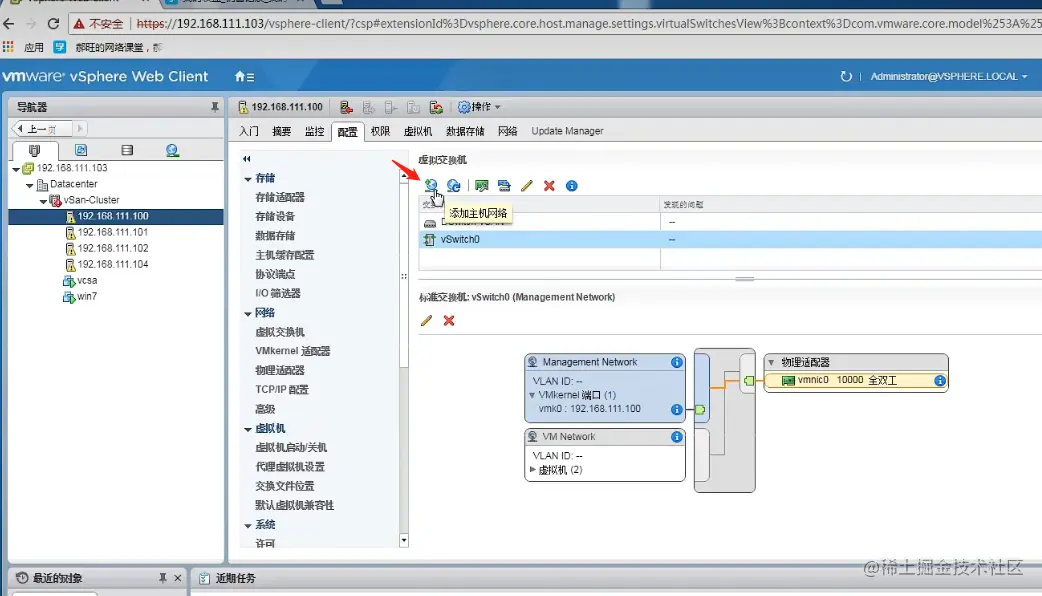Click the Add Host Networking globe icon
Viewport: 1042px width, 596px height.
click(431, 185)
